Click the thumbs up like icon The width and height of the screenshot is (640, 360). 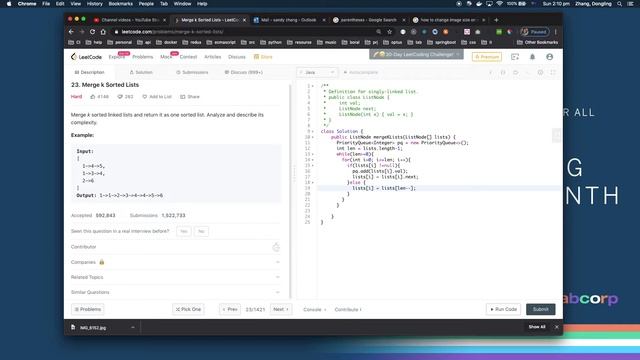93,97
